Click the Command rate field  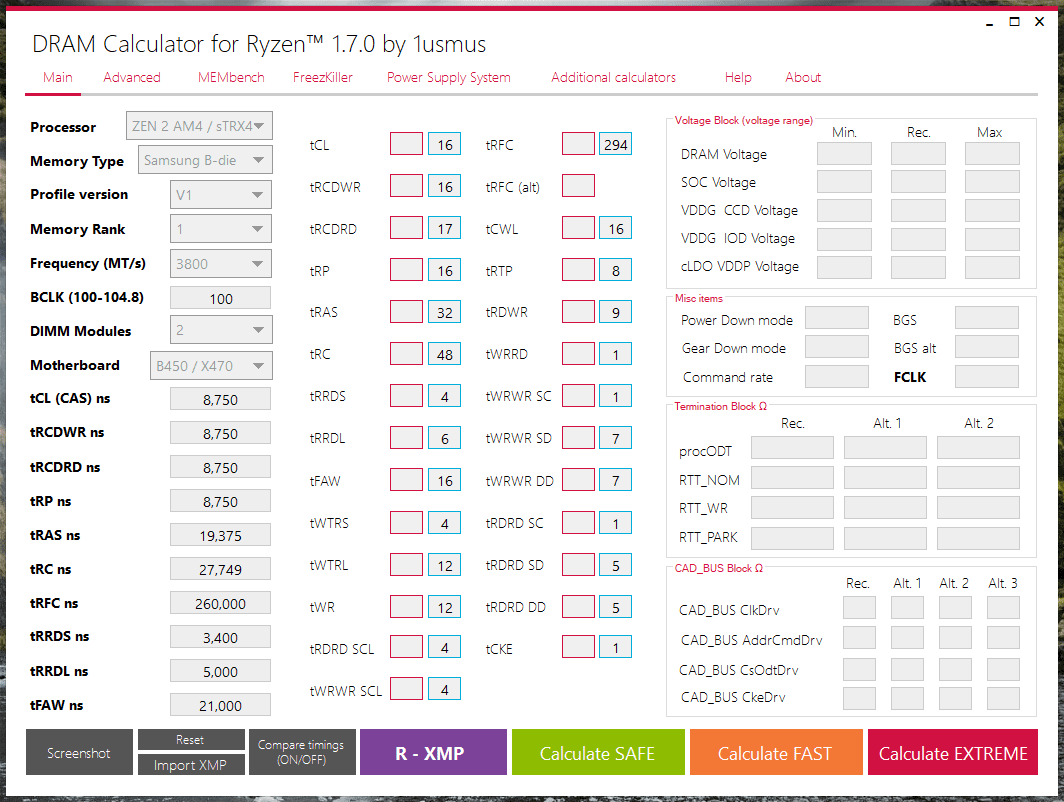837,377
